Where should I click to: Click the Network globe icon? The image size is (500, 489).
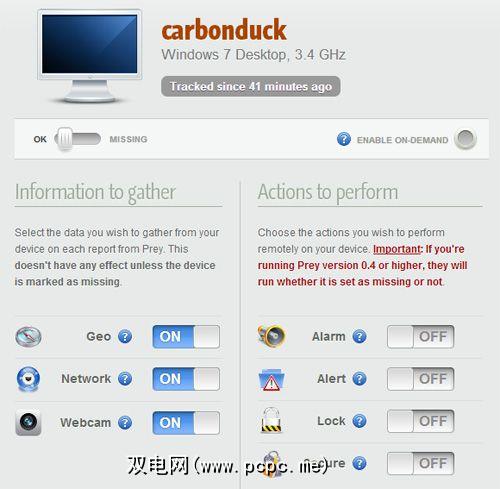[x=28, y=379]
